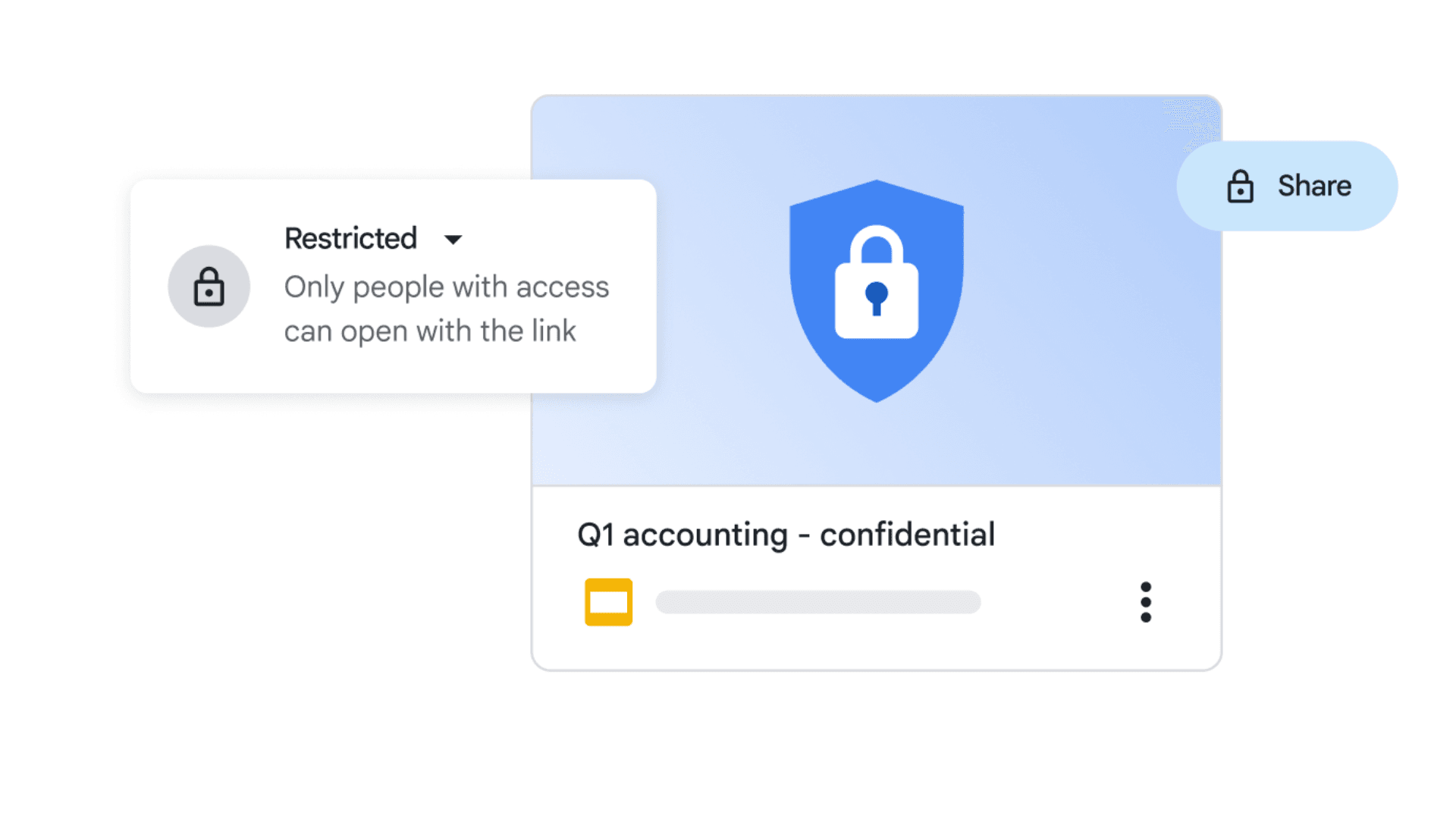Screen dimensions: 1456x819
Task: Click the word 'confidential' in the file name
Action: [907, 535]
